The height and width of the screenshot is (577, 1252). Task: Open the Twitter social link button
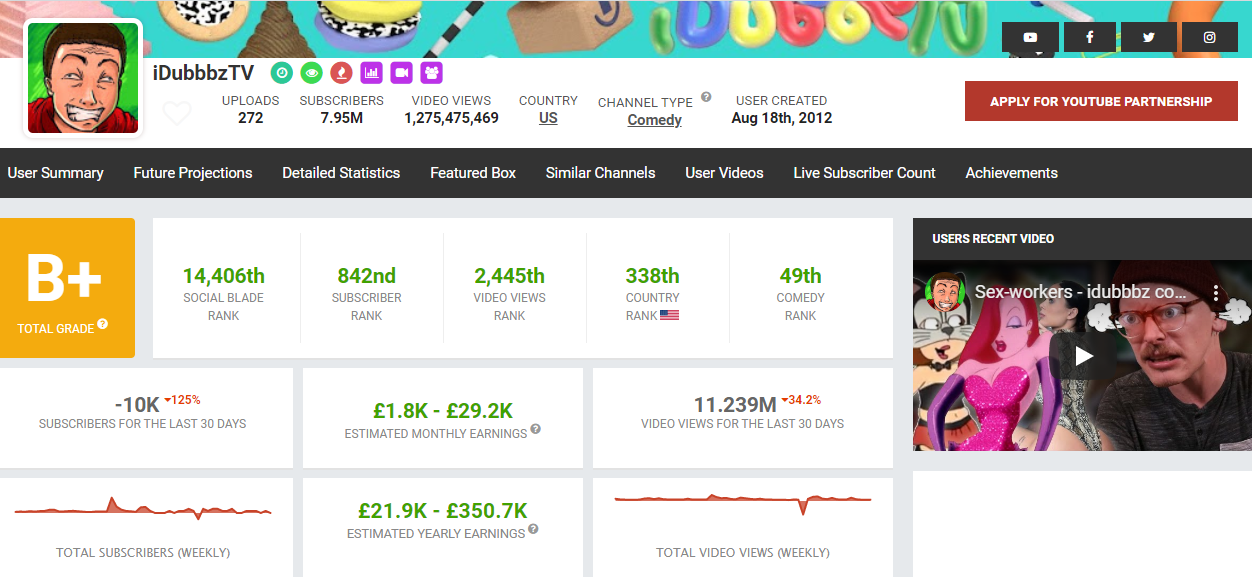[x=1149, y=37]
